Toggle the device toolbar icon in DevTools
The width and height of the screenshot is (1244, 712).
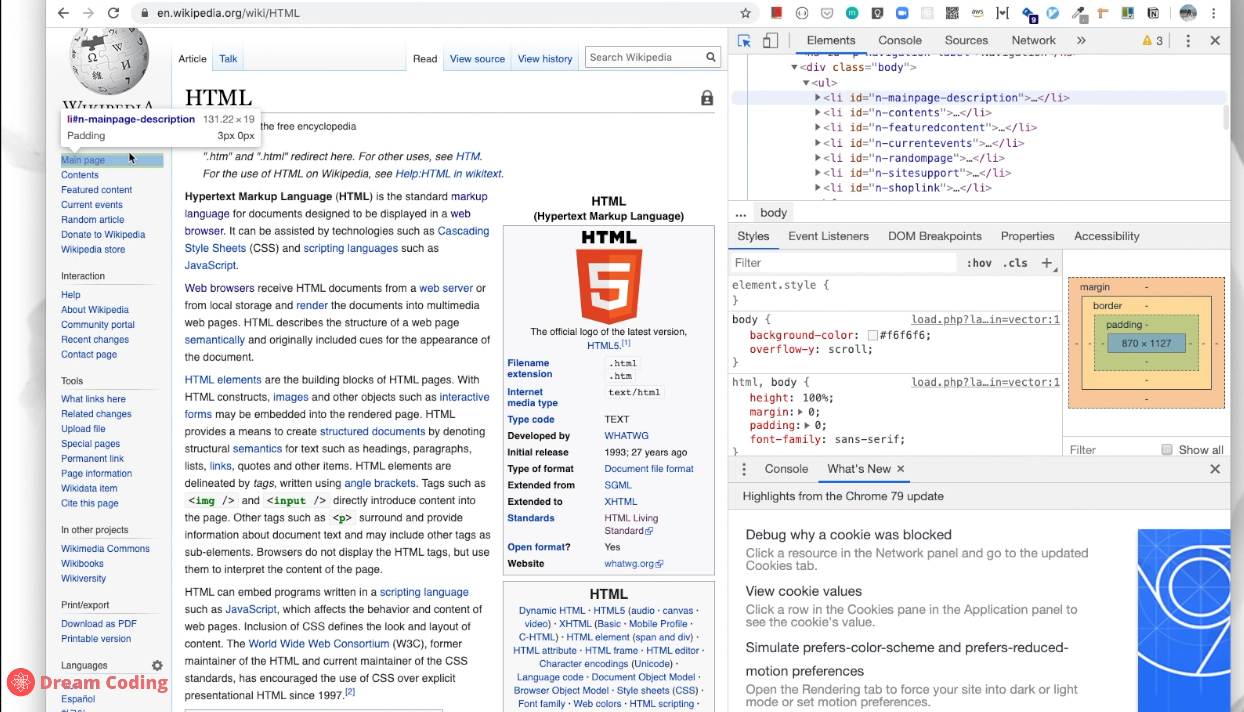pos(770,41)
